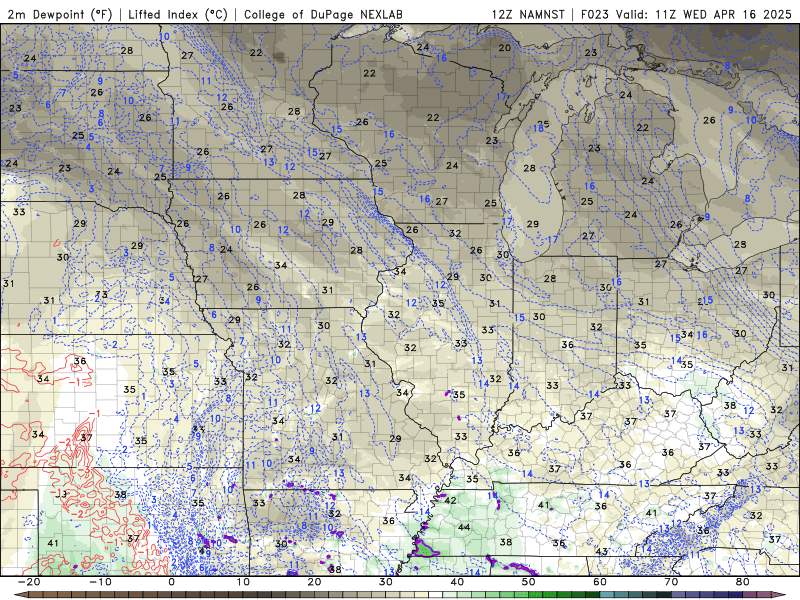Click the 70 label on the color scale
Screen dimensions: 800x600
point(671,582)
